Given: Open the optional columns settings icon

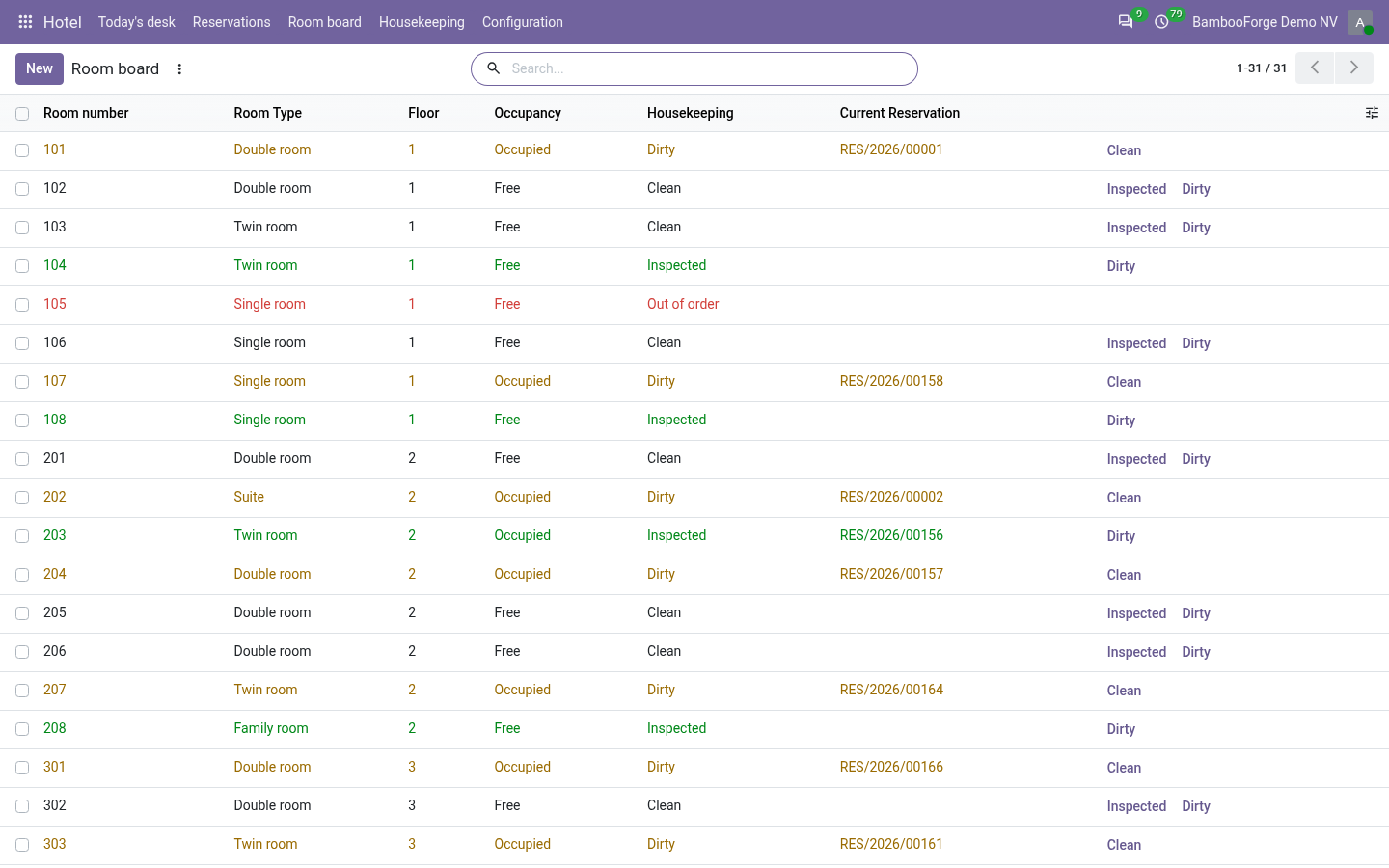Looking at the screenshot, I should pyautogui.click(x=1372, y=113).
